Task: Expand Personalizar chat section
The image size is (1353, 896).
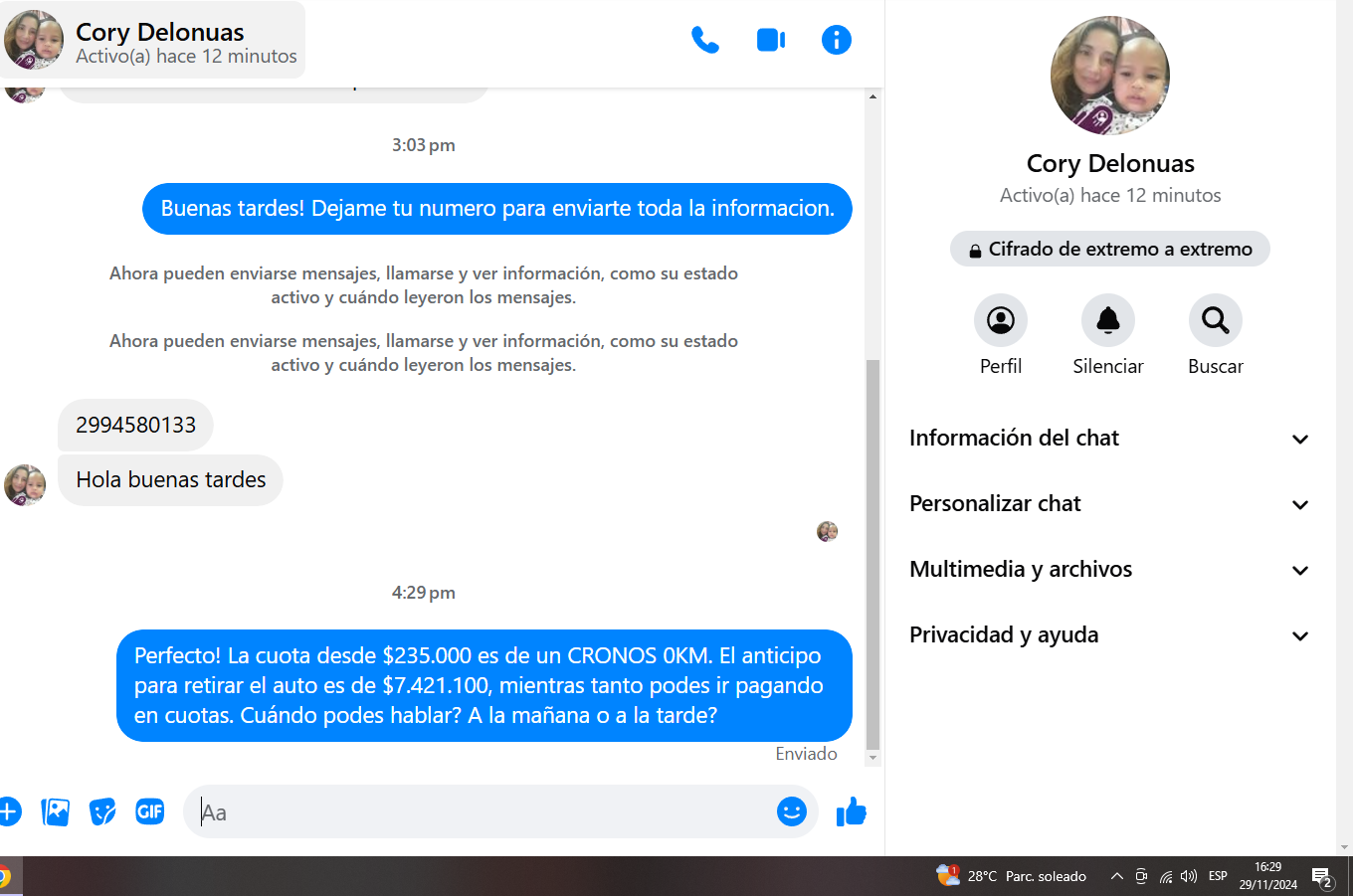Action: 1109,504
